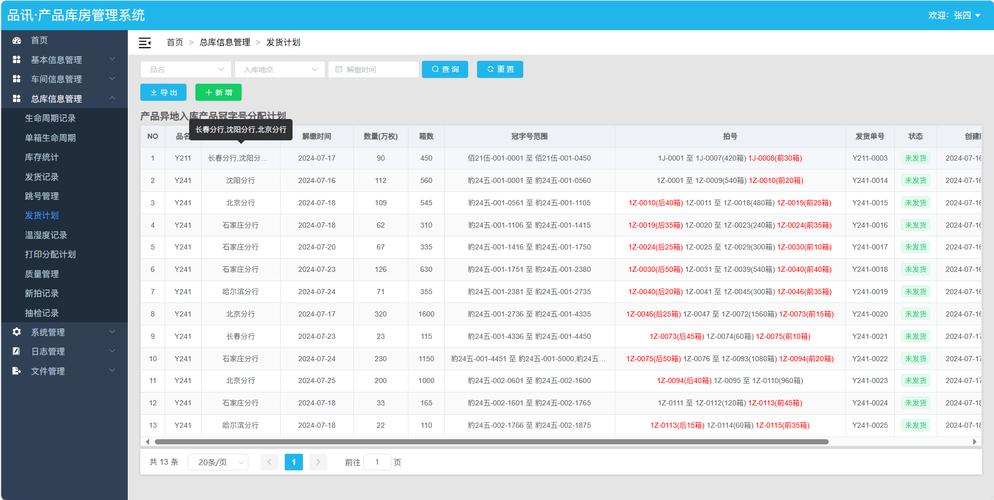Open the 入库地点 dropdown filter
Screen dimensions: 994x500
pyautogui.click(x=280, y=70)
